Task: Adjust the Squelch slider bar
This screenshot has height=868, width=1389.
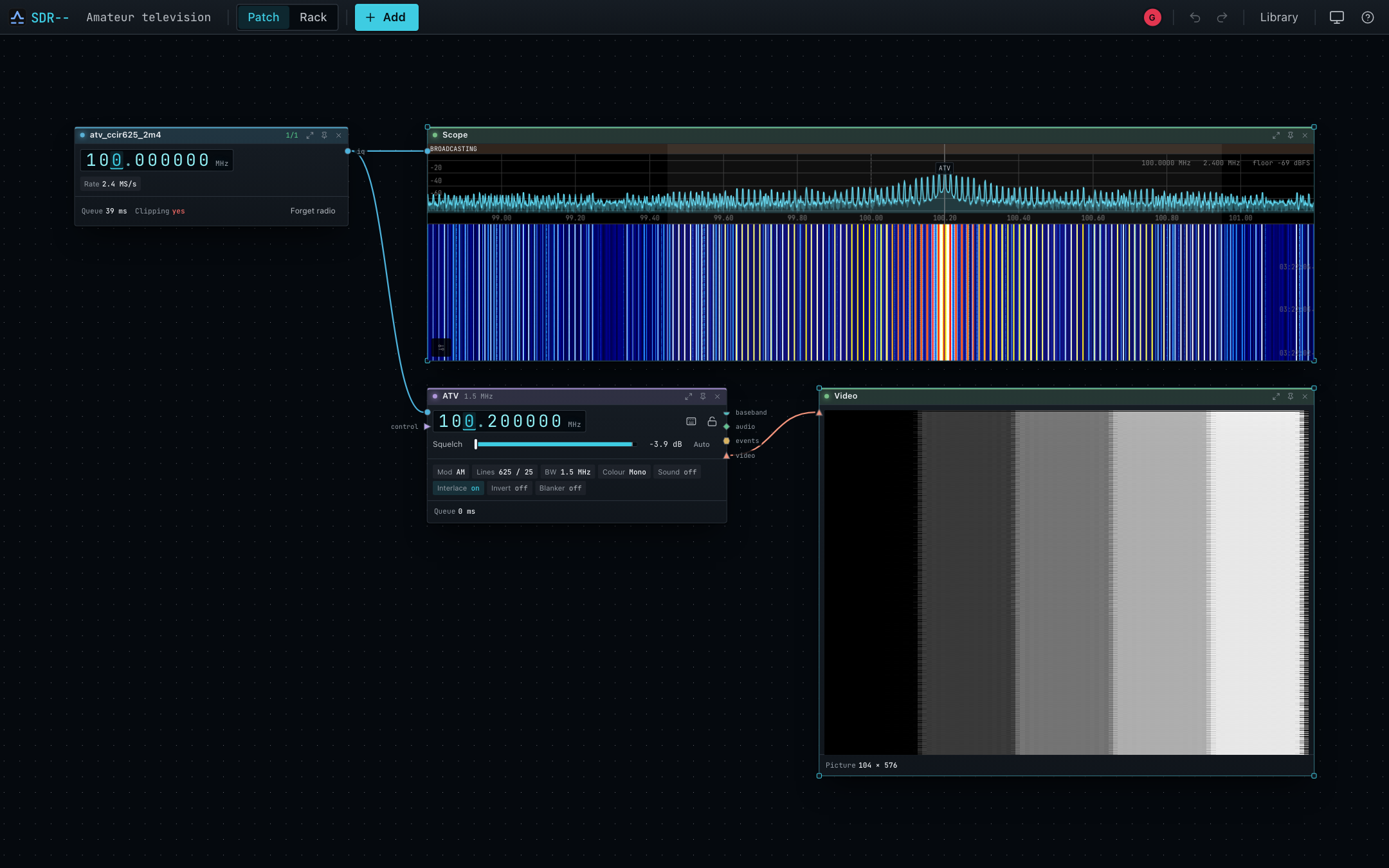Action: 556,444
